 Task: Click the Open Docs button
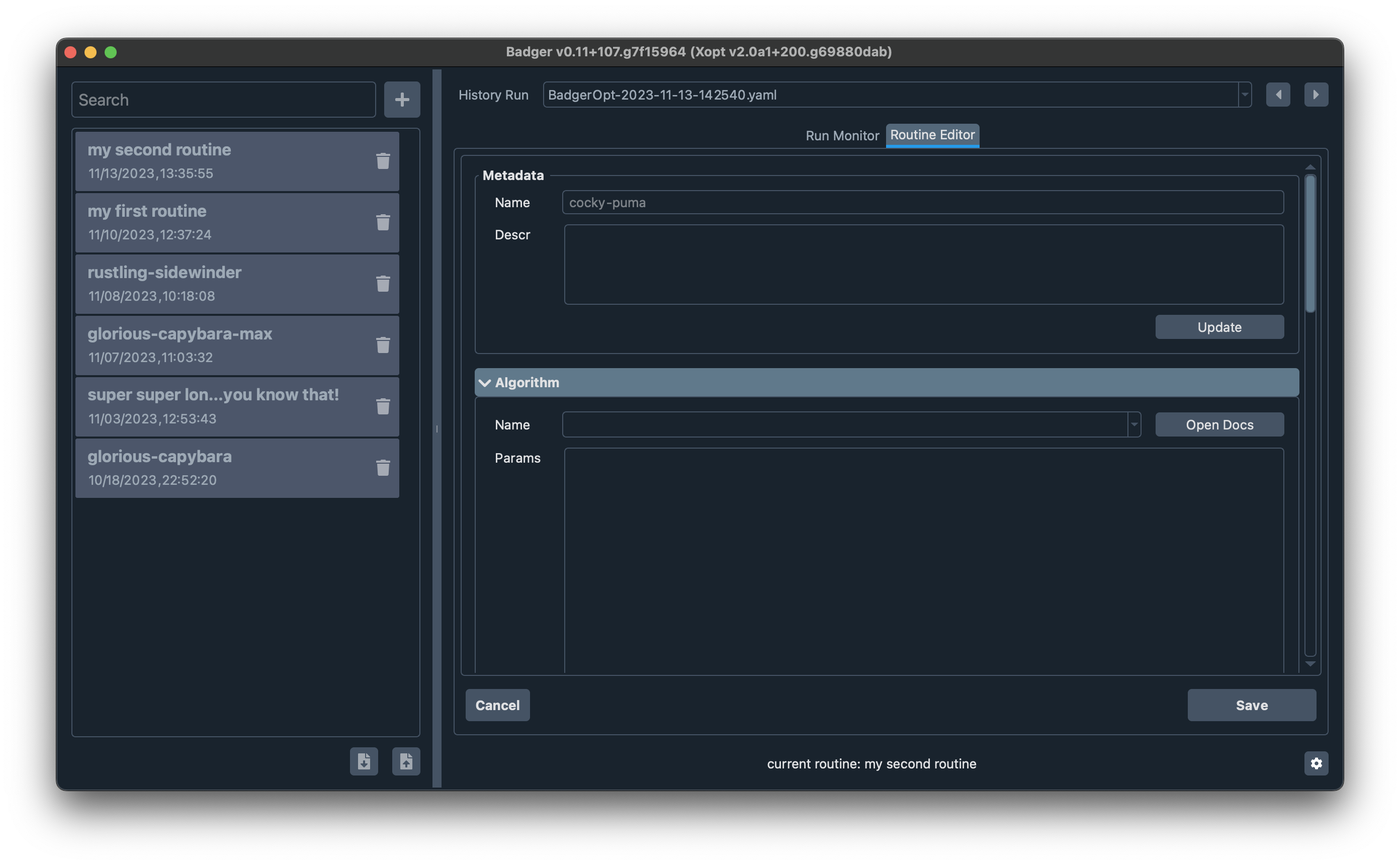[1219, 424]
